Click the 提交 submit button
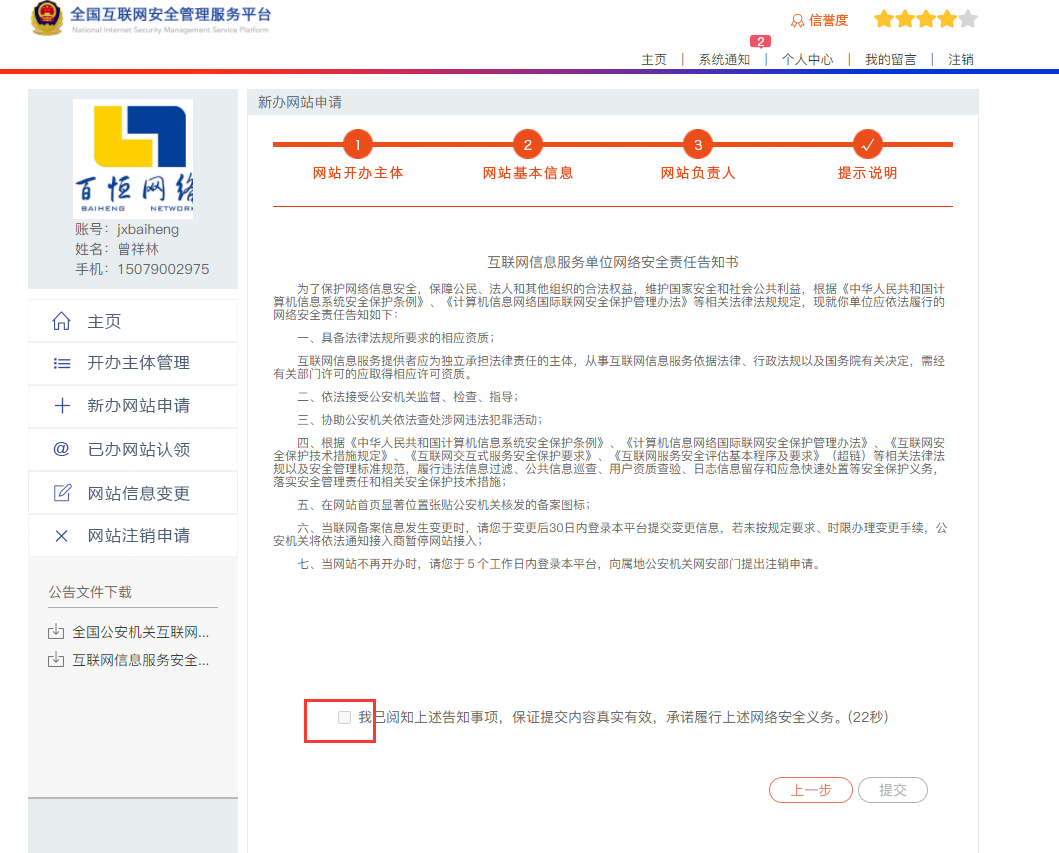The height and width of the screenshot is (853, 1059). [x=892, y=789]
